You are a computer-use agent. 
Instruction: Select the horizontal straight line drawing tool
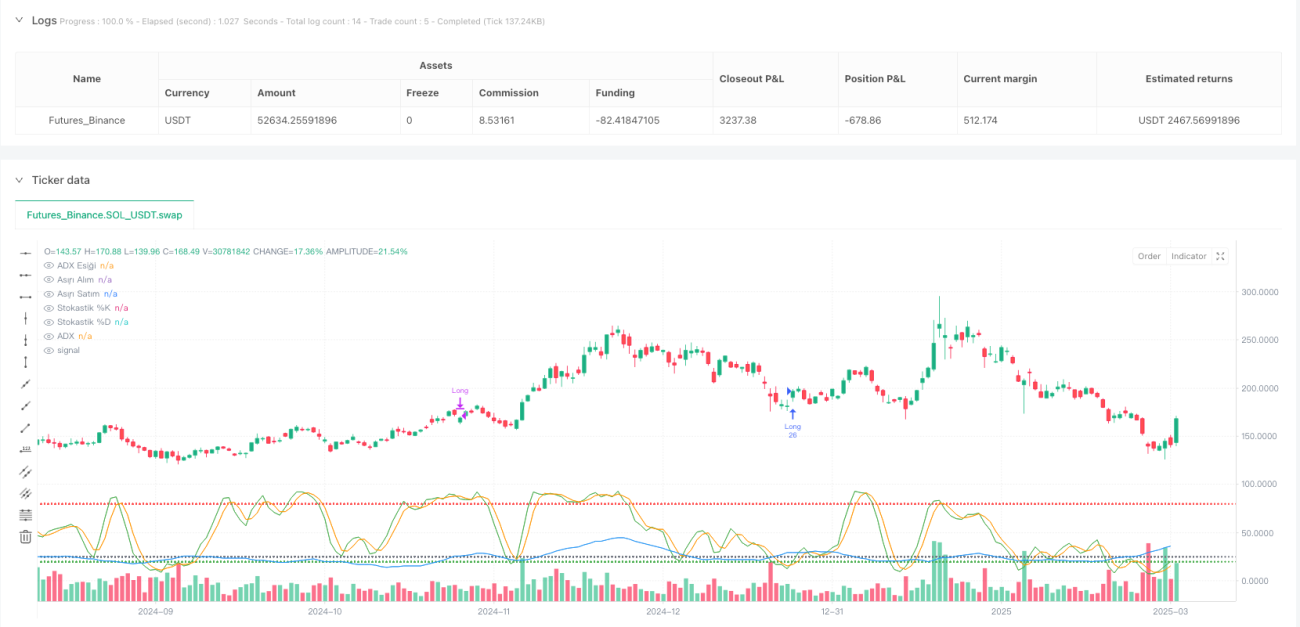(26, 254)
